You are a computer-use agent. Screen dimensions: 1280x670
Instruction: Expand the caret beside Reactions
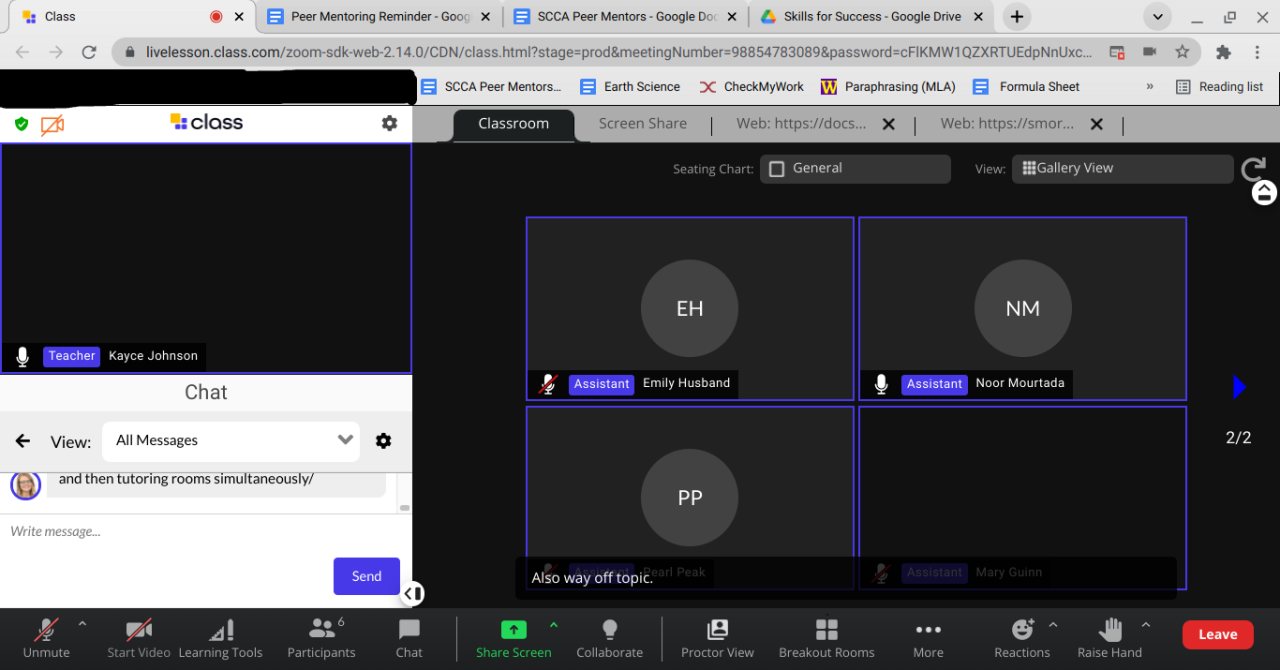[x=1053, y=625]
